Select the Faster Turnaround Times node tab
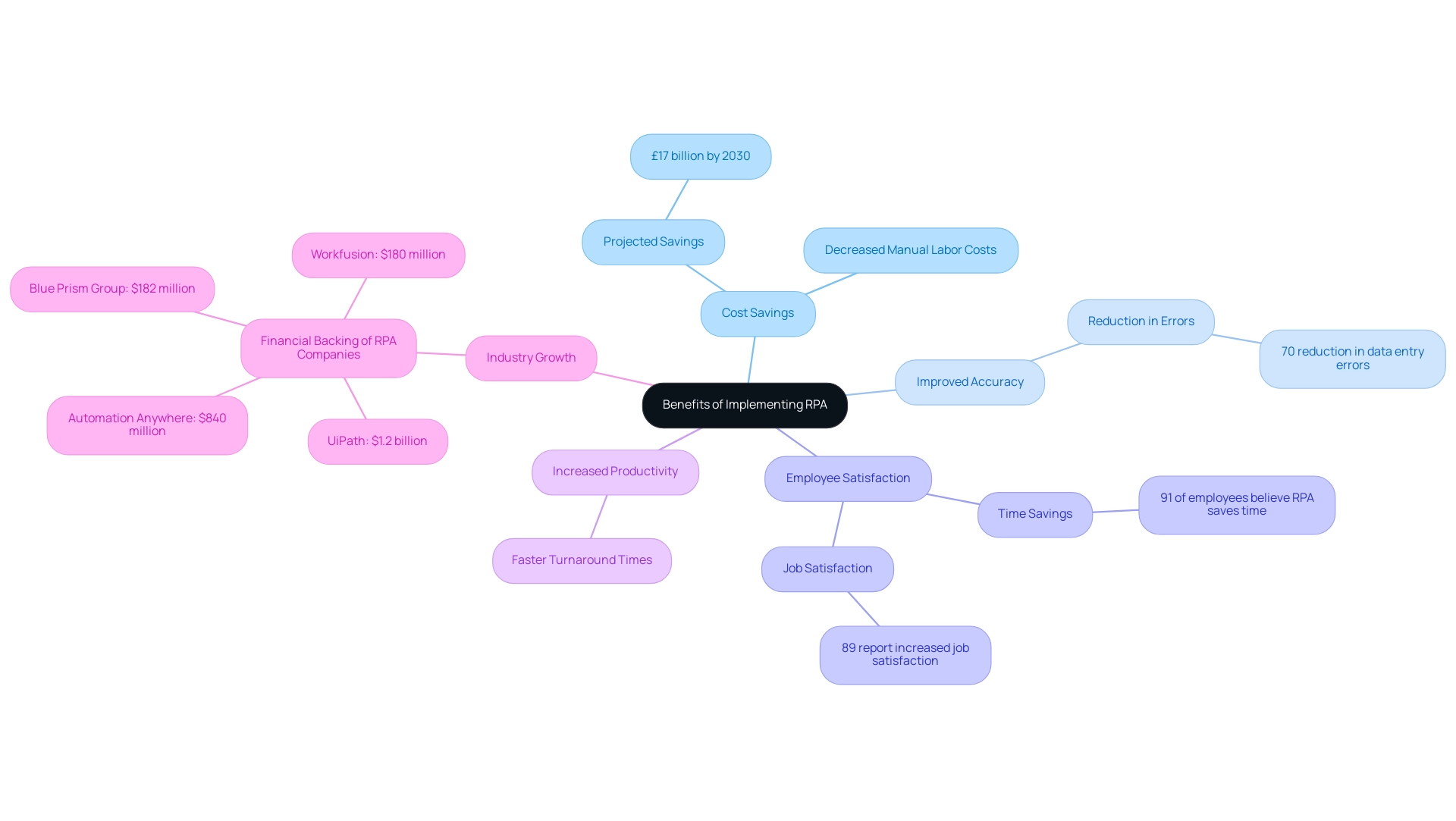 [581, 559]
